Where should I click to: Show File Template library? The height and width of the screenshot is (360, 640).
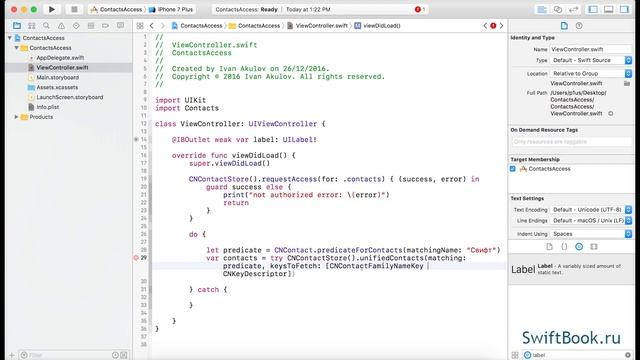click(549, 247)
